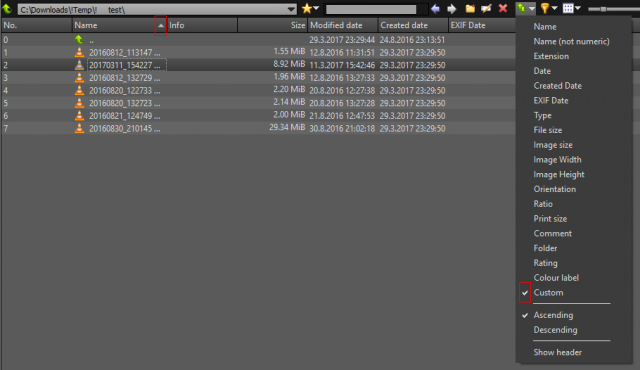Choose File size in the sort menu

pyautogui.click(x=547, y=130)
